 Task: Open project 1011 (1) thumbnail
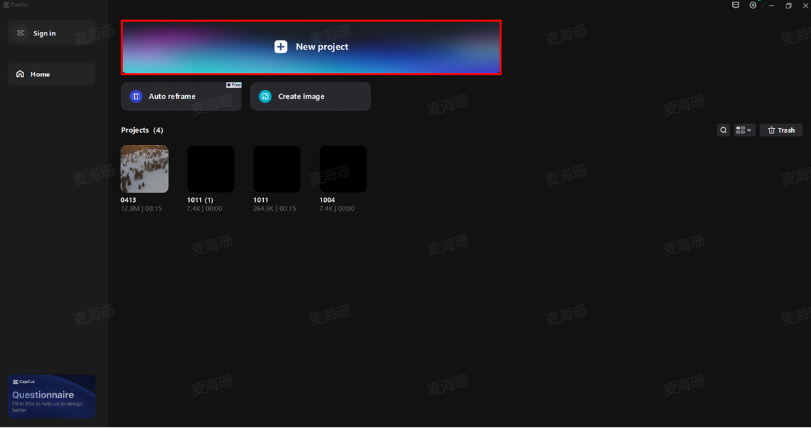tap(211, 169)
